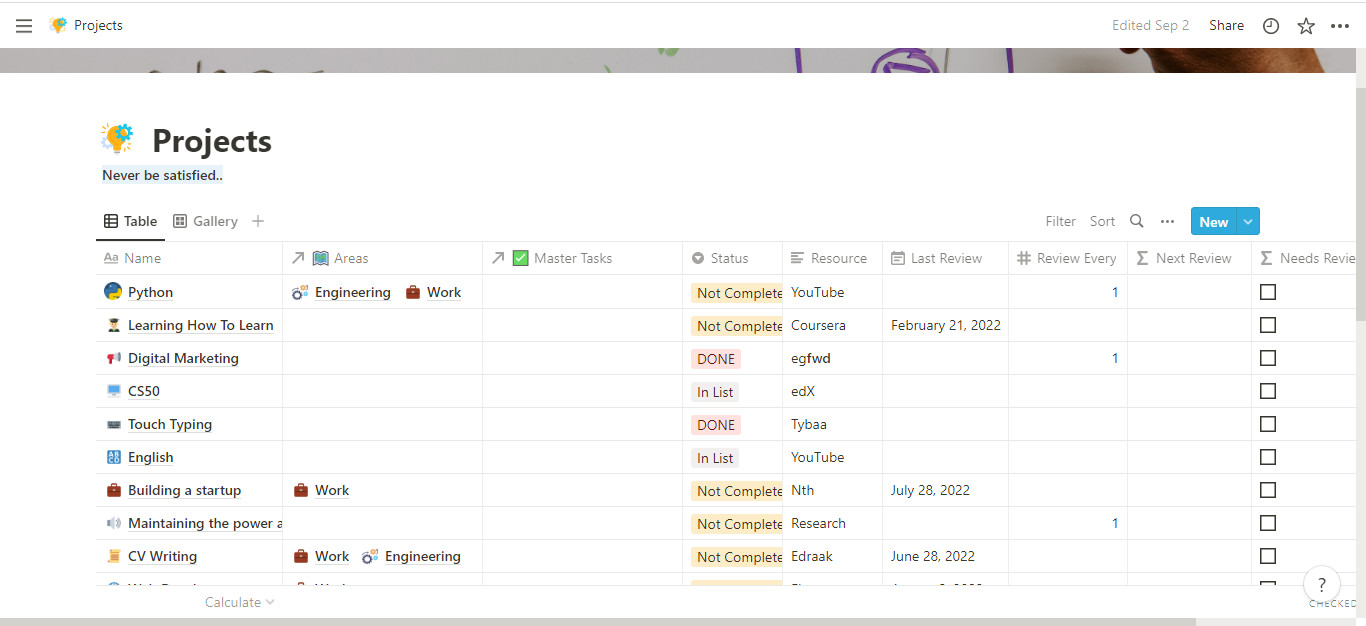Switch to the Table view tab
Screen dimensions: 1366x626
(130, 221)
